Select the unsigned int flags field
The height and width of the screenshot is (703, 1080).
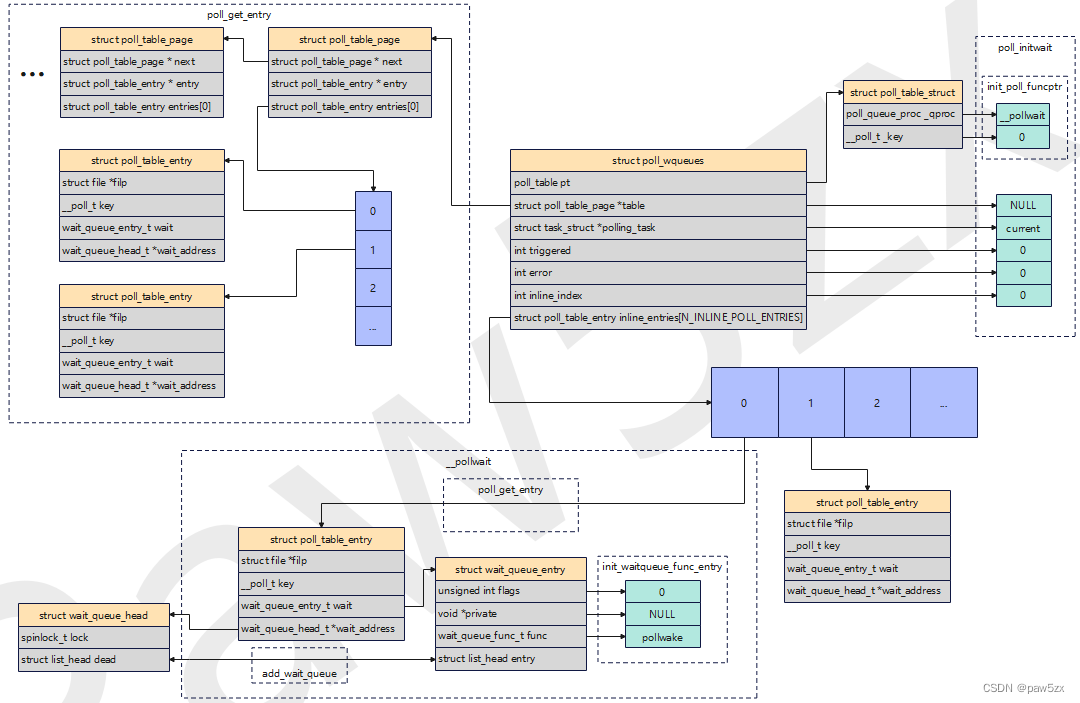tap(510, 591)
